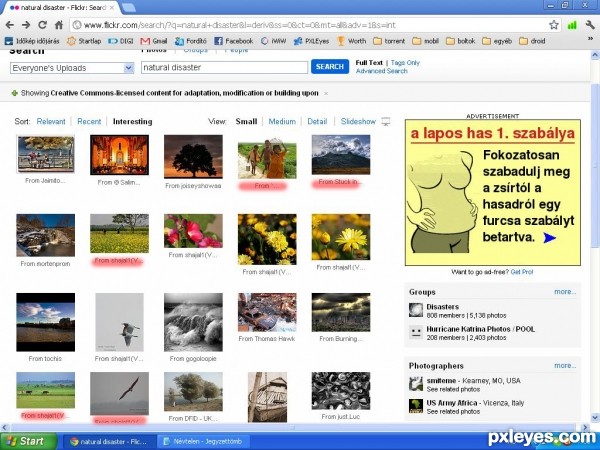Click the slideshow presentation screen icon
The height and width of the screenshot is (450, 600).
pyautogui.click(x=386, y=122)
